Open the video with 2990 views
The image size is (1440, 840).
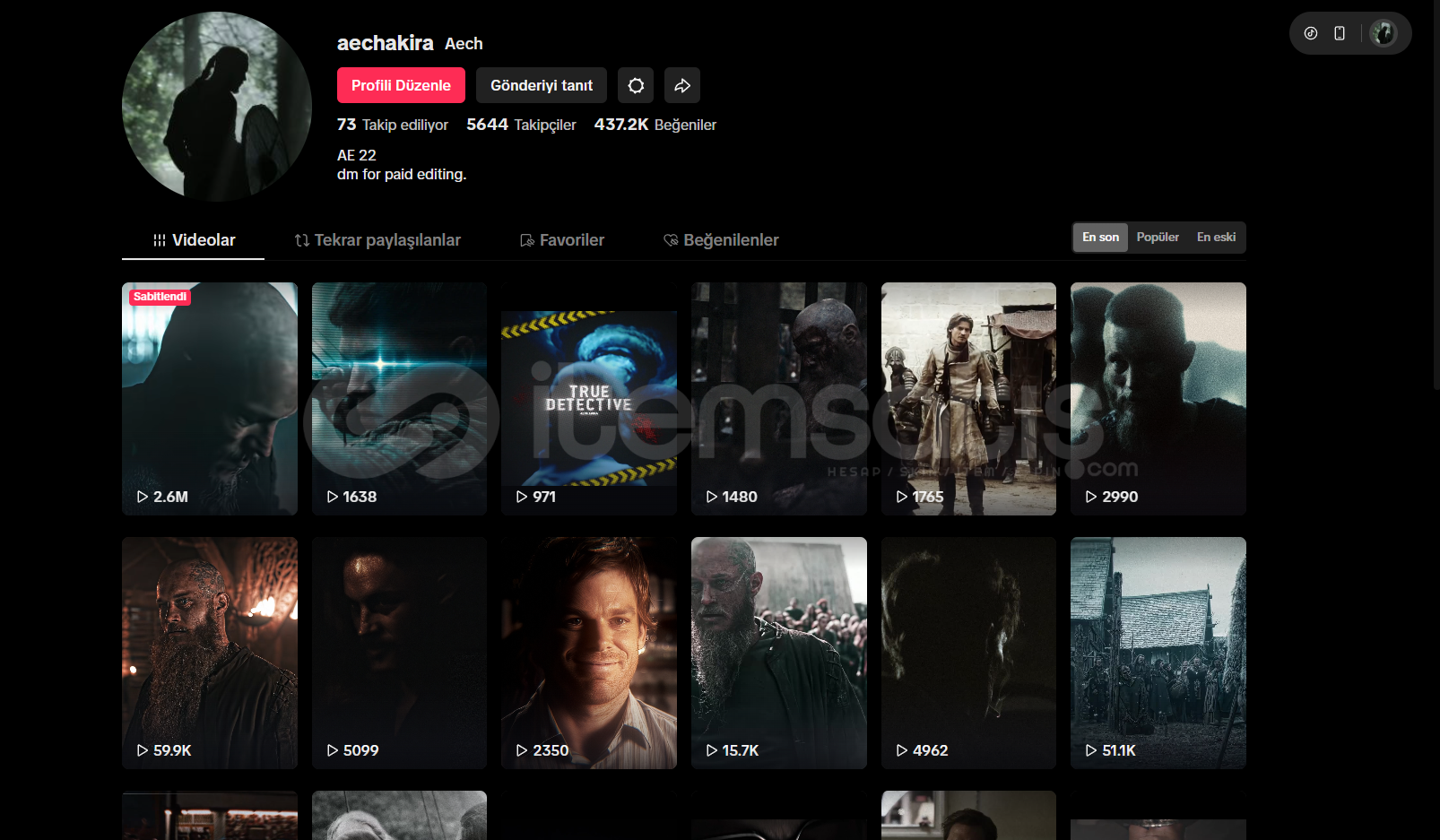1158,399
